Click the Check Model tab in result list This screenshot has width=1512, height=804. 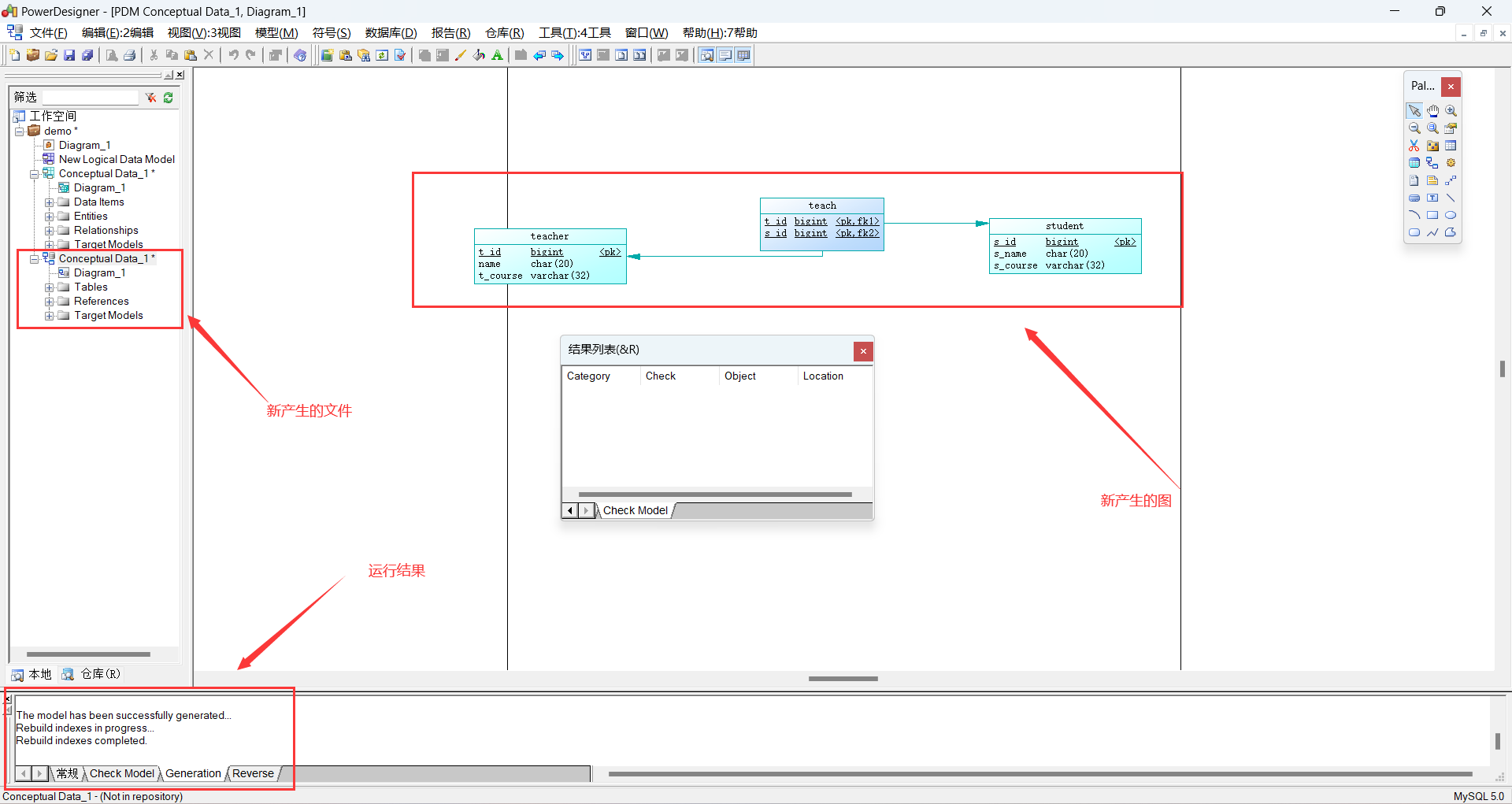[x=635, y=510]
